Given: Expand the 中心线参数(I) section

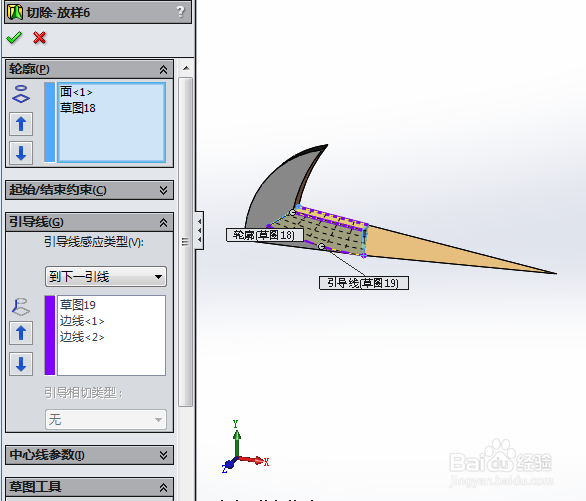Looking at the screenshot, I should tap(163, 455).
